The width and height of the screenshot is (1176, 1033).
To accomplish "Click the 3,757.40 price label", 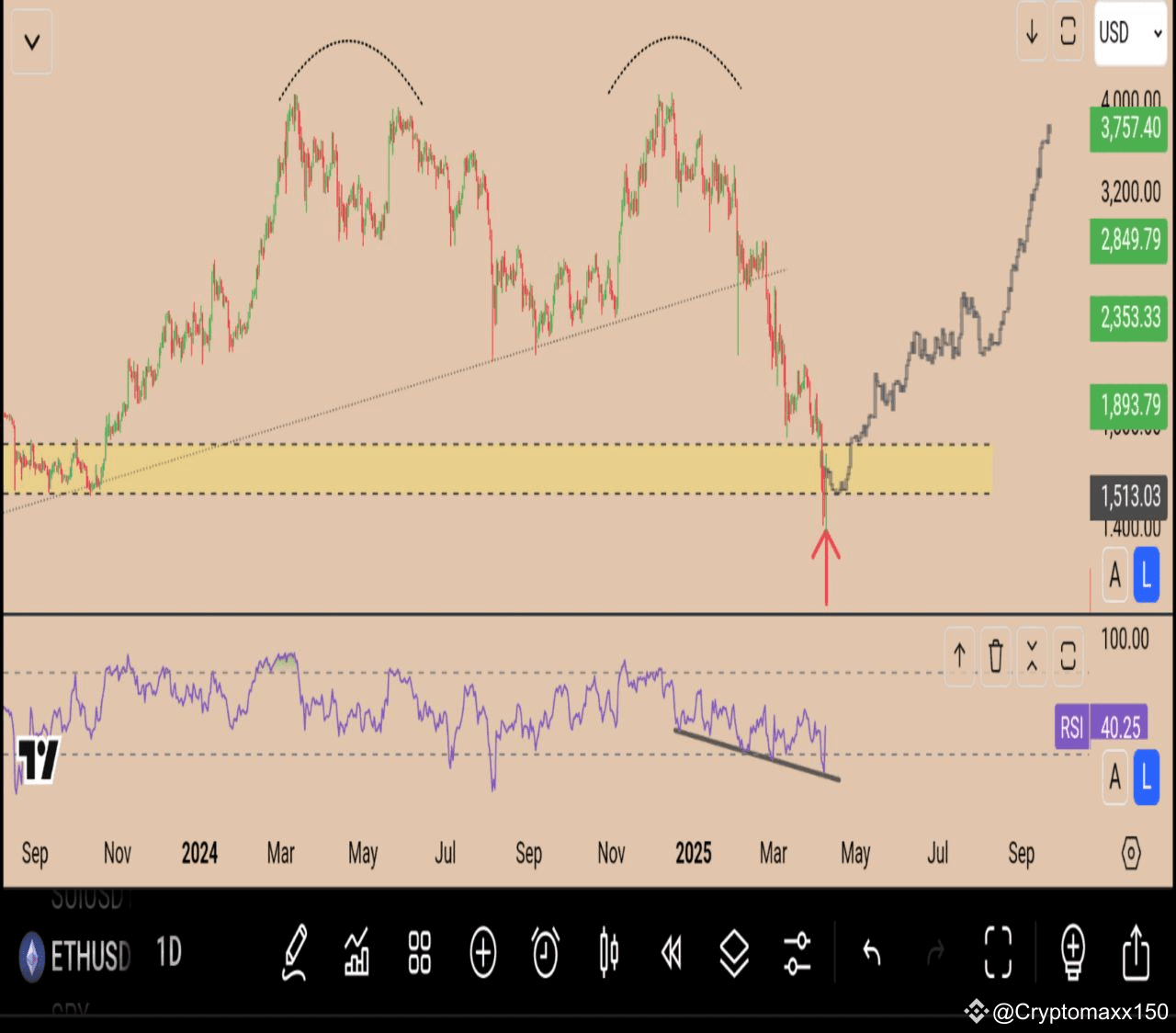I will (1129, 129).
